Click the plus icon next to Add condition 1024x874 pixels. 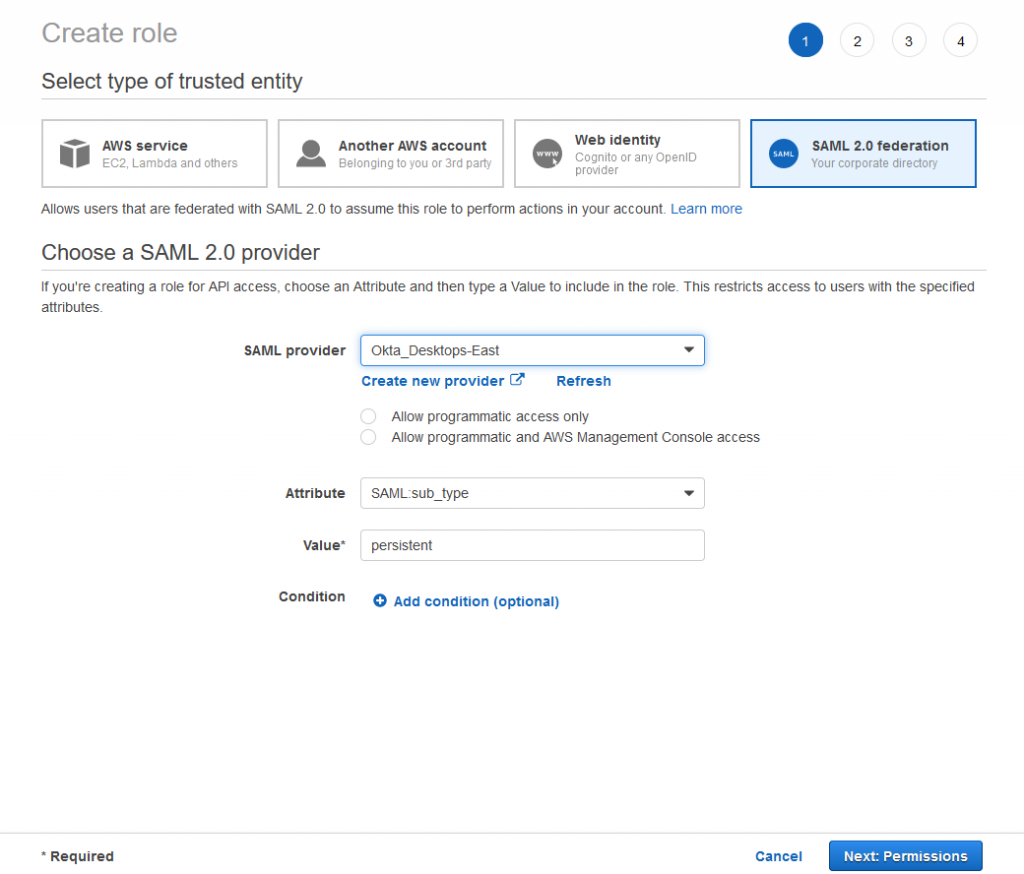pyautogui.click(x=380, y=601)
